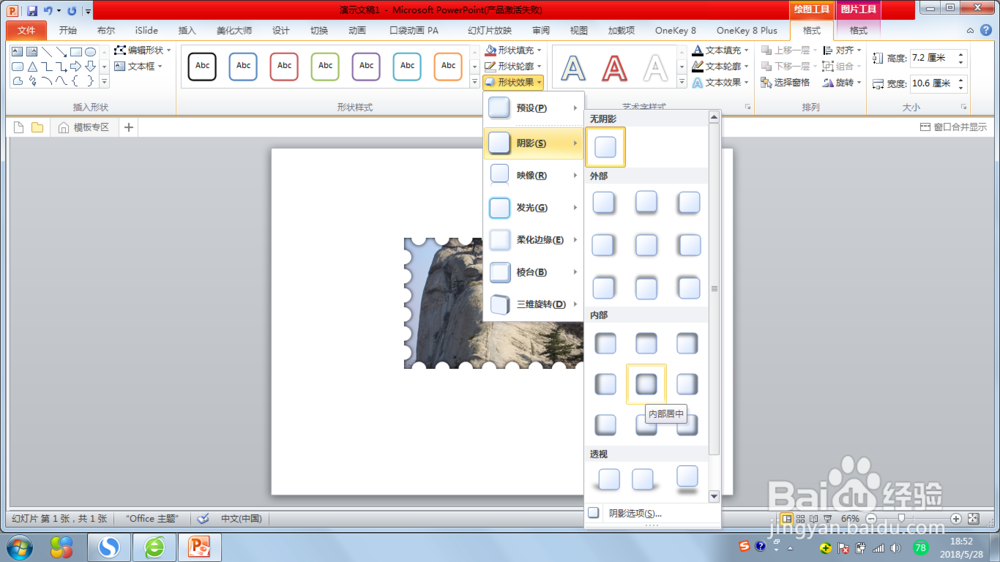Viewport: 1000px width, 562px height.
Task: Expand 映像 reflection submenu
Action: pos(533,175)
